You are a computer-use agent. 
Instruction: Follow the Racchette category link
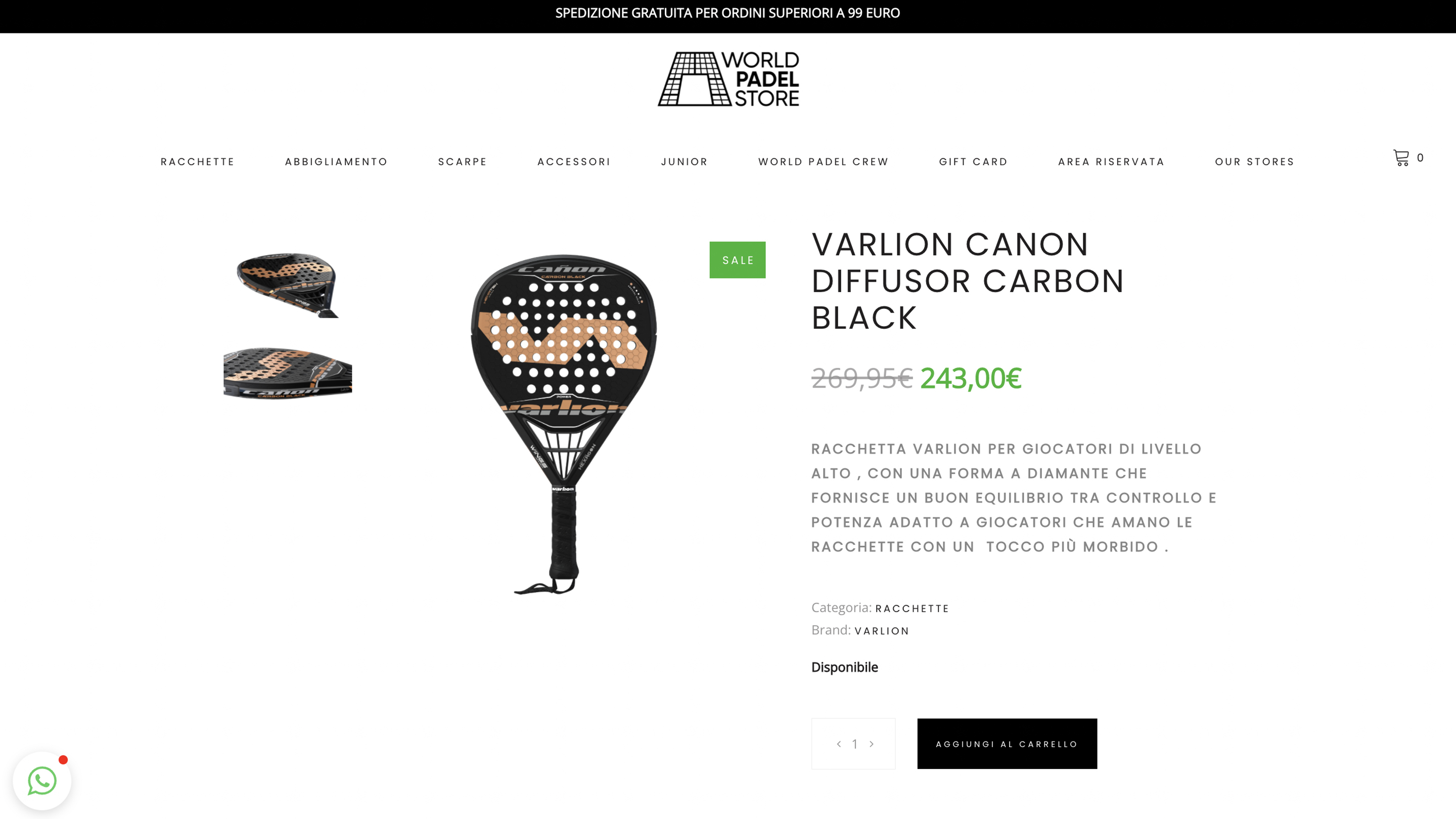click(x=912, y=609)
